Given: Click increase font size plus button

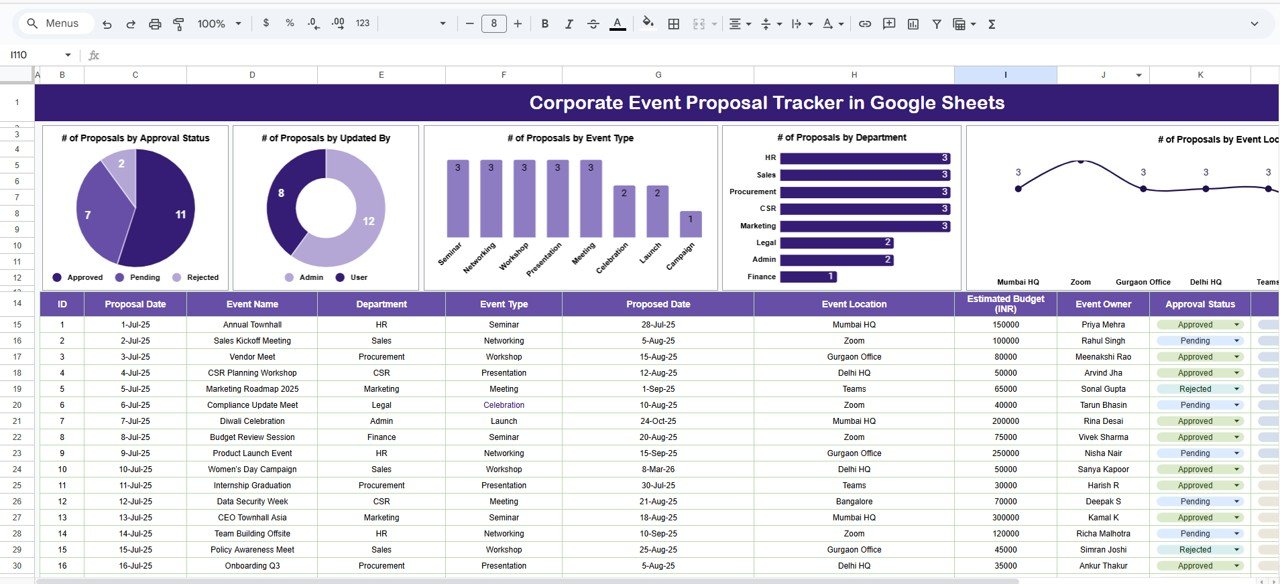Looking at the screenshot, I should pyautogui.click(x=518, y=24).
